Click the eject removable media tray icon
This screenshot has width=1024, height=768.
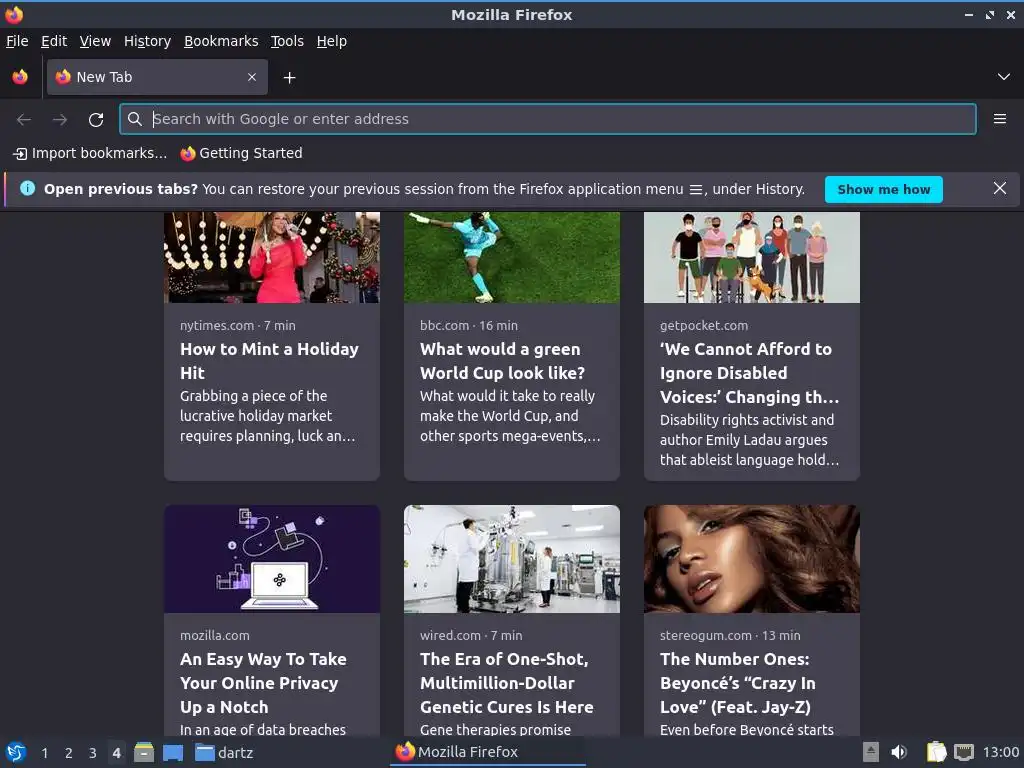[871, 752]
